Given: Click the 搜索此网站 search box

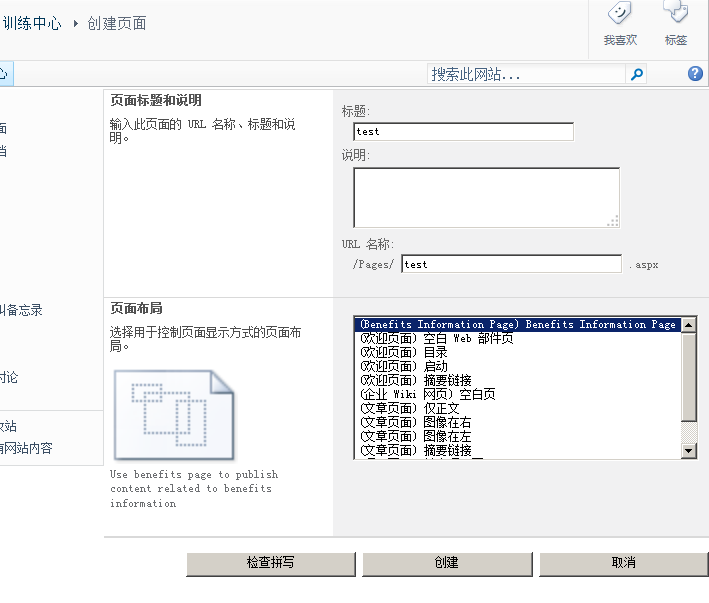Looking at the screenshot, I should point(526,74).
